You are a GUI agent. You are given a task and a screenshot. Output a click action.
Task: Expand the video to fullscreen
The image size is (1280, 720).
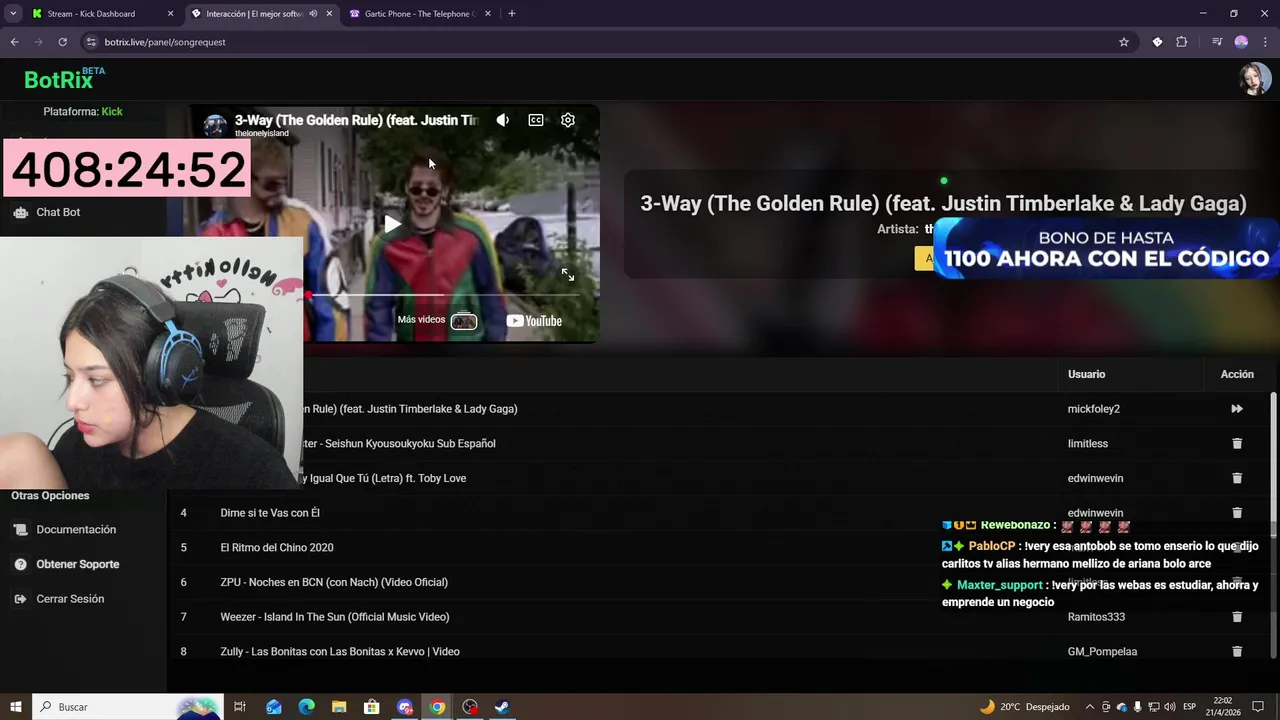(568, 274)
